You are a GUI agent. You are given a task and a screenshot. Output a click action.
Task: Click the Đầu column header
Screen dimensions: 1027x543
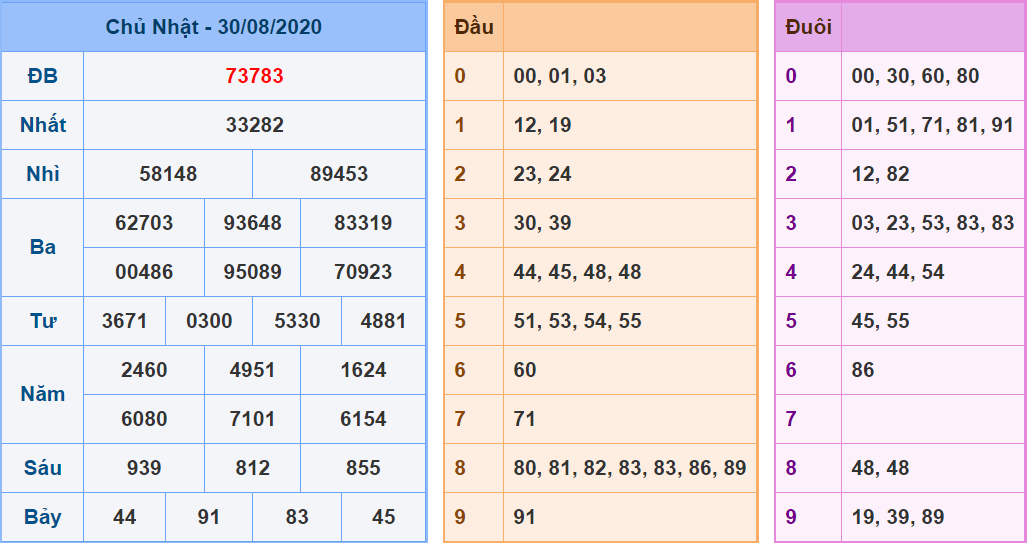(474, 27)
